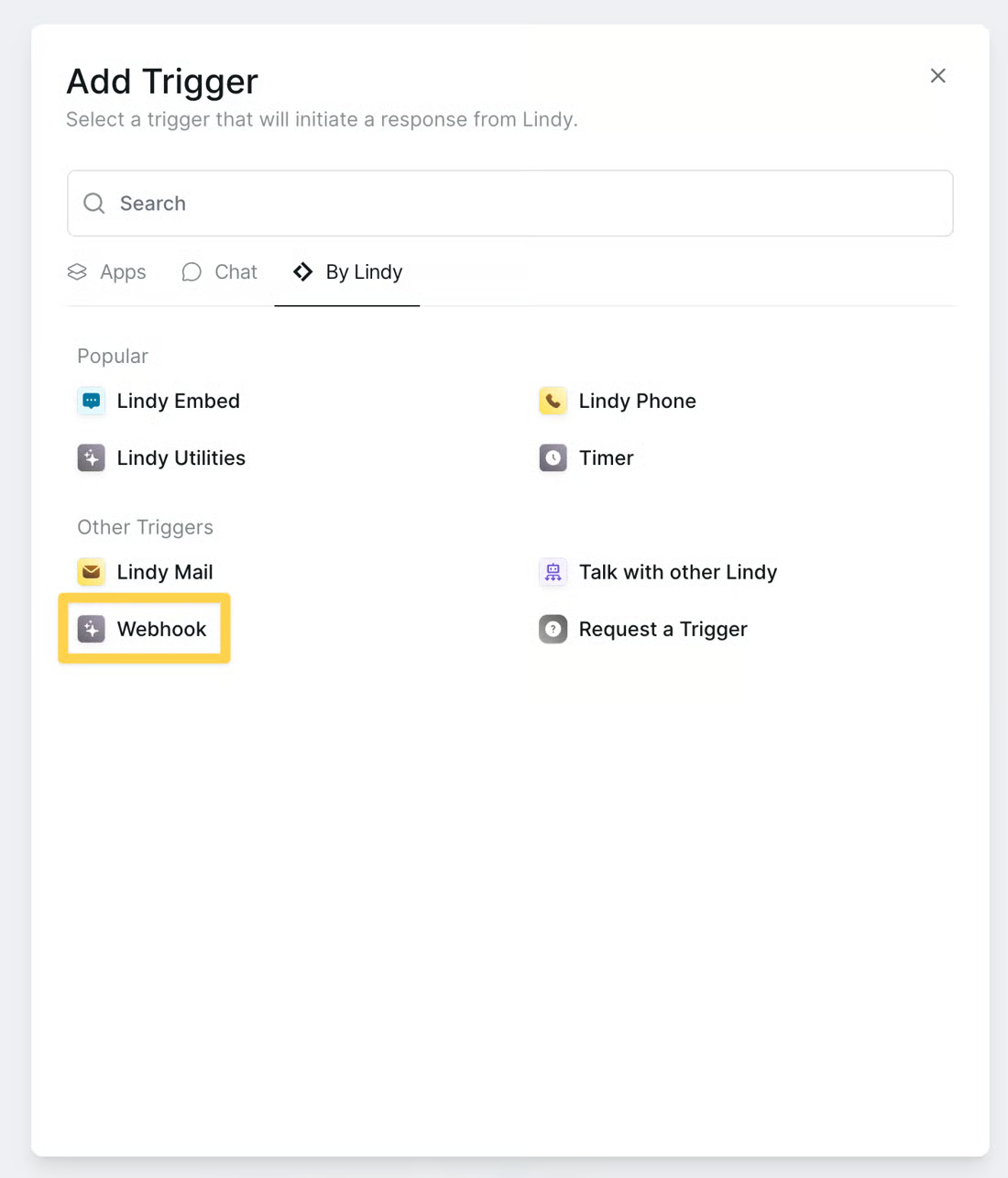Screen dimensions: 1008x1178
Task: Select the Webhook trigger label
Action: [x=162, y=629]
